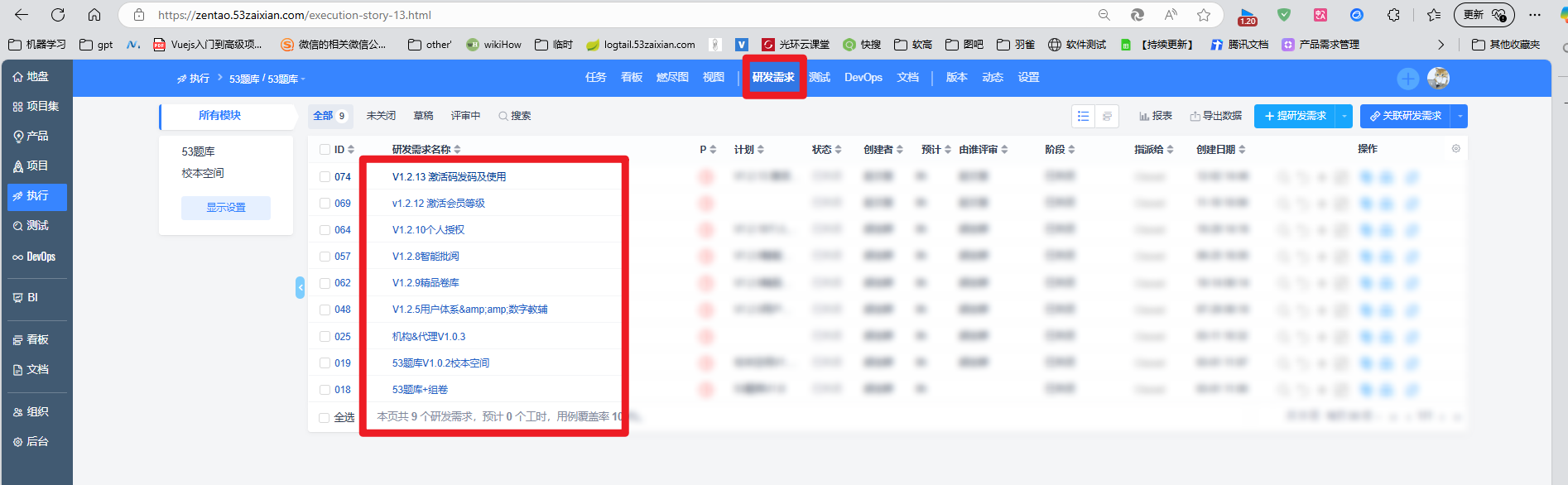
Task: Tick checkbox for row 069
Action: (x=325, y=203)
